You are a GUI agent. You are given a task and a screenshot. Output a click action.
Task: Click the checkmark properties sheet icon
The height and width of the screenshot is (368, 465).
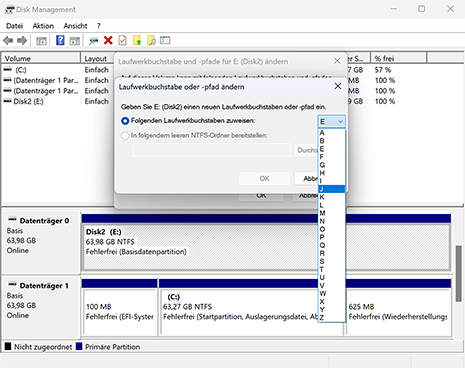122,41
